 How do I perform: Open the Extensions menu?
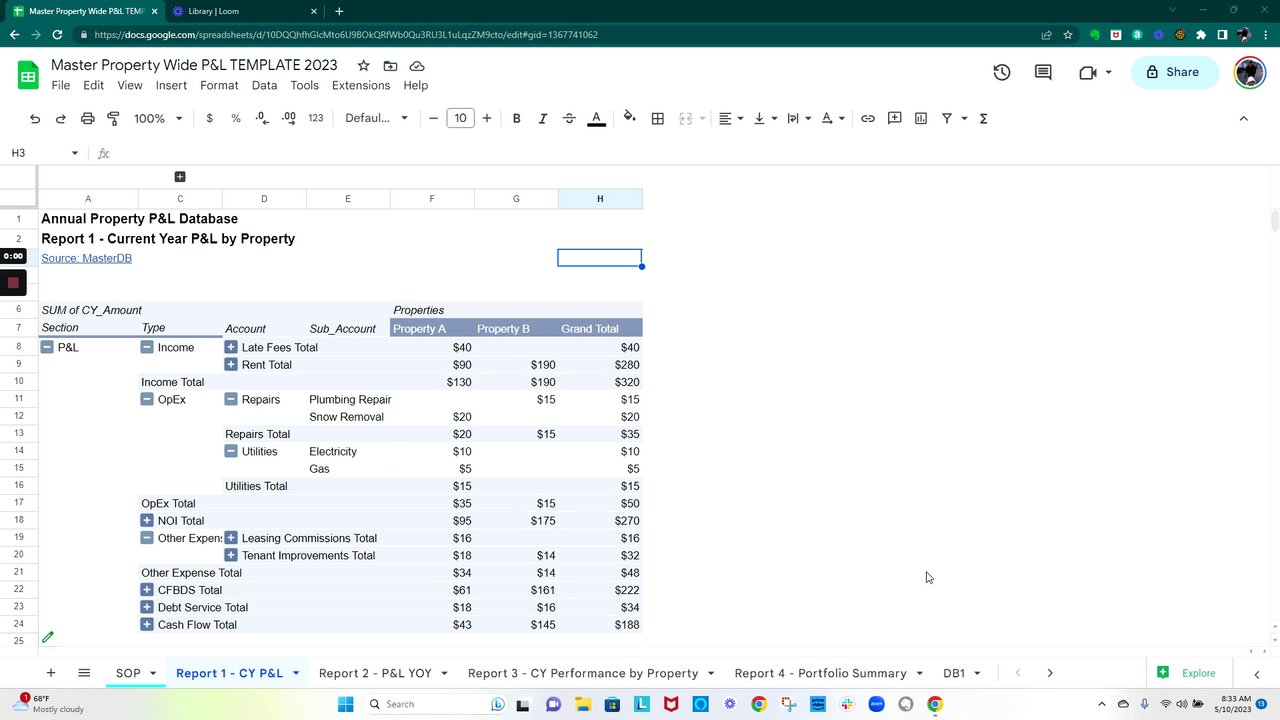point(361,85)
